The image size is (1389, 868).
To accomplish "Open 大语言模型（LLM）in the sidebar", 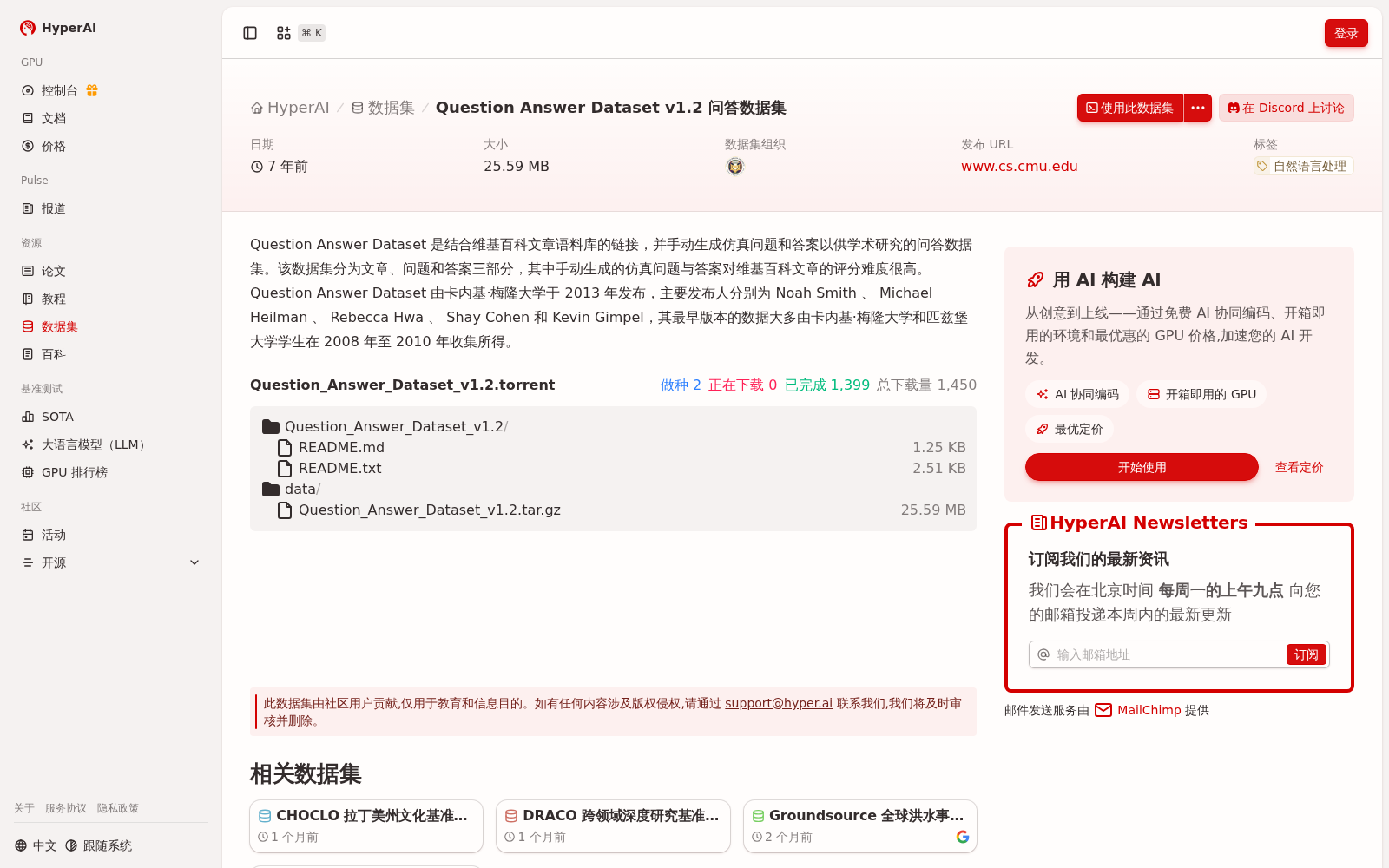I will (111, 444).
